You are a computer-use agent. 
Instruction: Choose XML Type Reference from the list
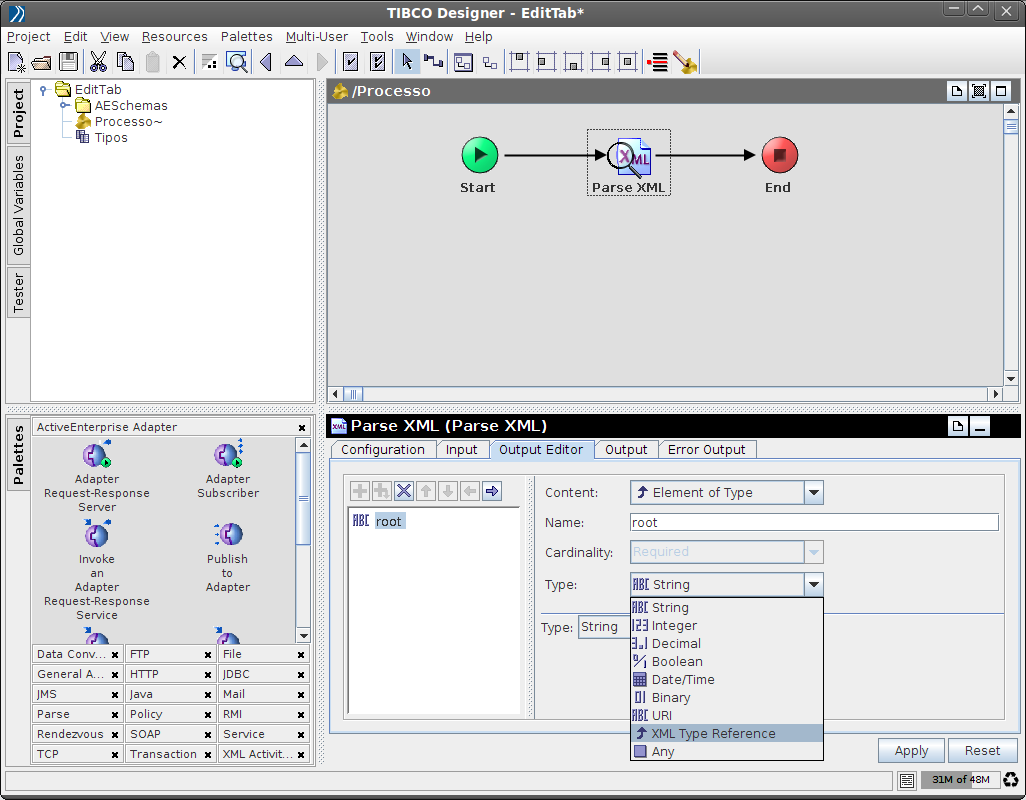click(x=712, y=733)
